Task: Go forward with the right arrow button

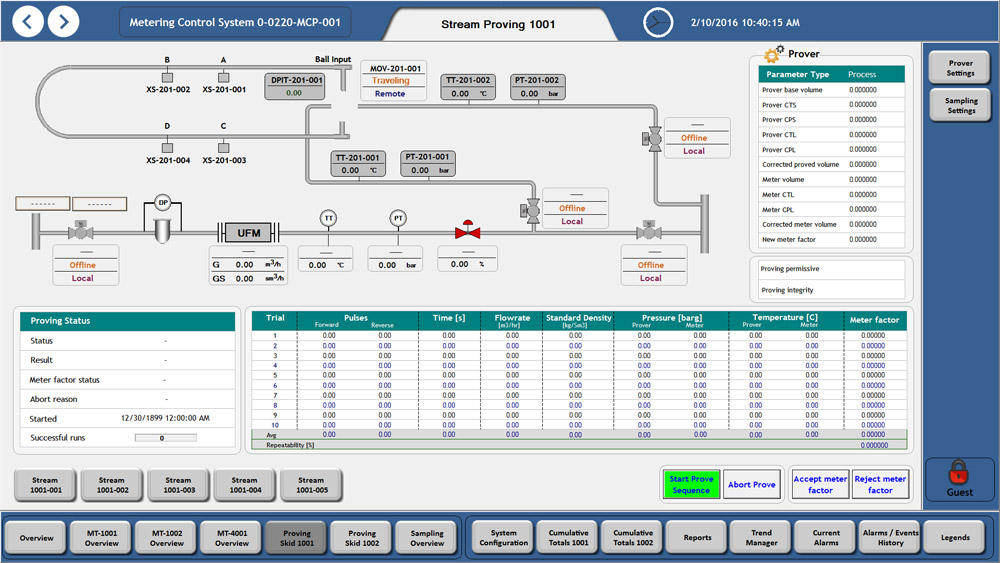Action: 63,22
